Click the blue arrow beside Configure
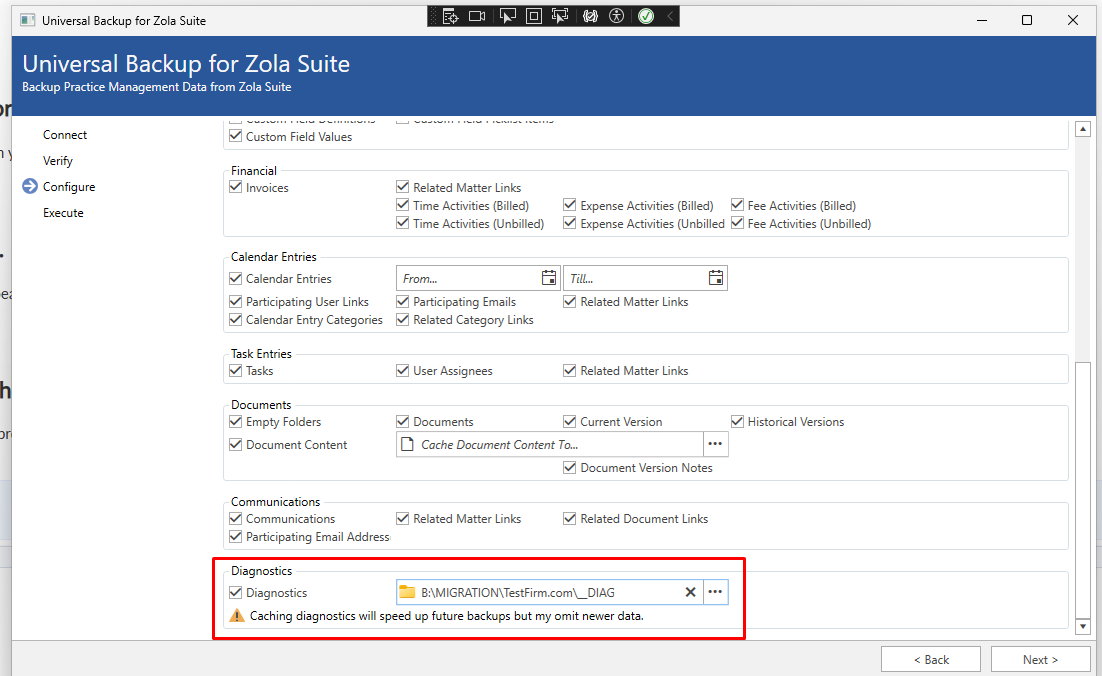 click(30, 186)
